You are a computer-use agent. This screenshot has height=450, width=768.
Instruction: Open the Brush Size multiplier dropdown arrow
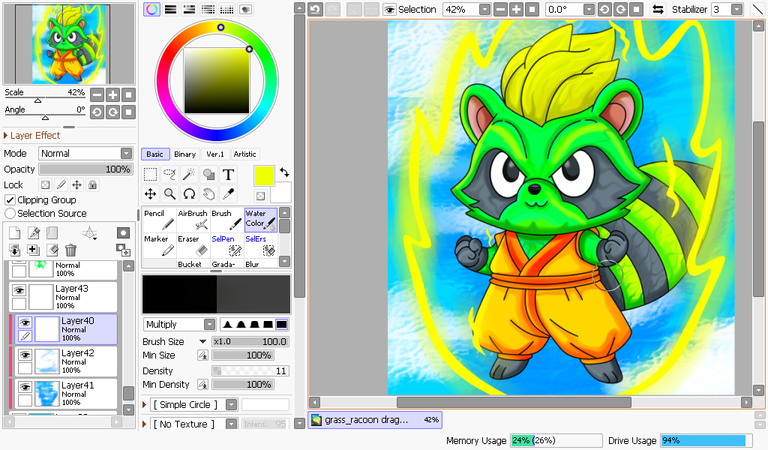click(202, 341)
